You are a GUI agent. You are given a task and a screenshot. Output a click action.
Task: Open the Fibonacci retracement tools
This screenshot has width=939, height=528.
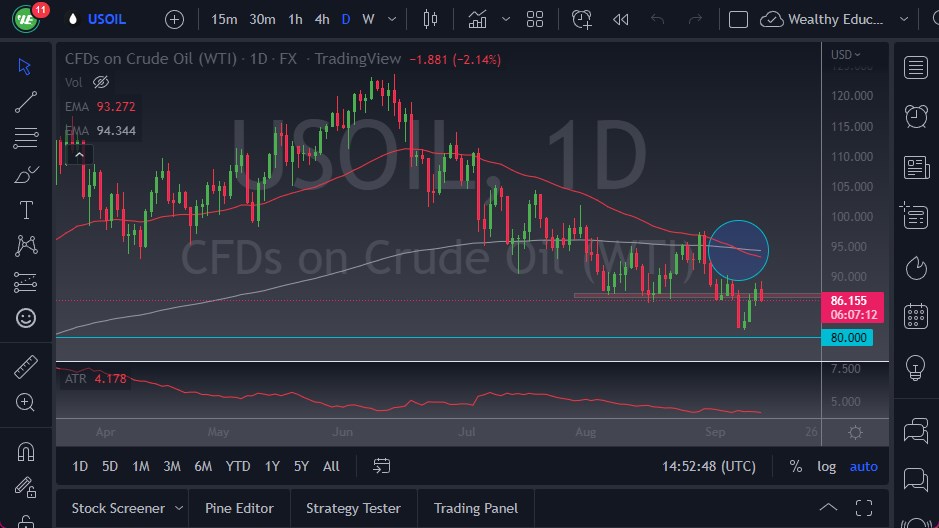[26, 138]
